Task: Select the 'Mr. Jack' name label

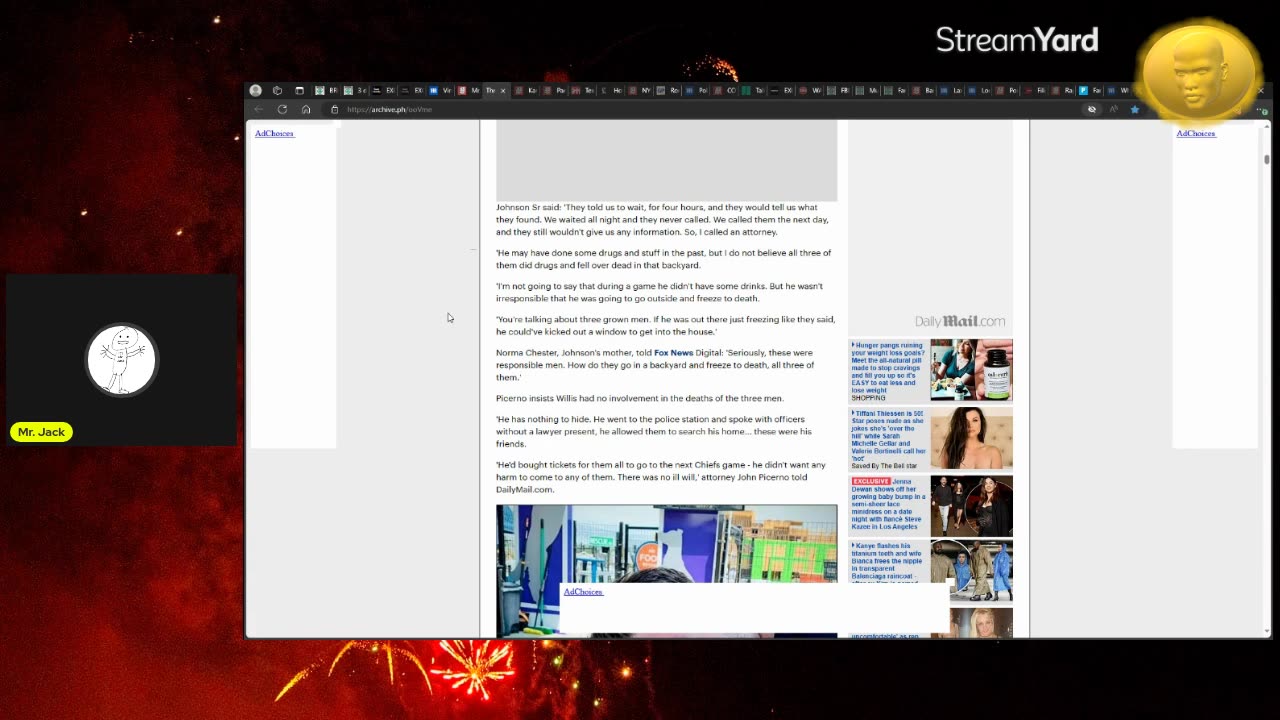Action: (x=41, y=432)
